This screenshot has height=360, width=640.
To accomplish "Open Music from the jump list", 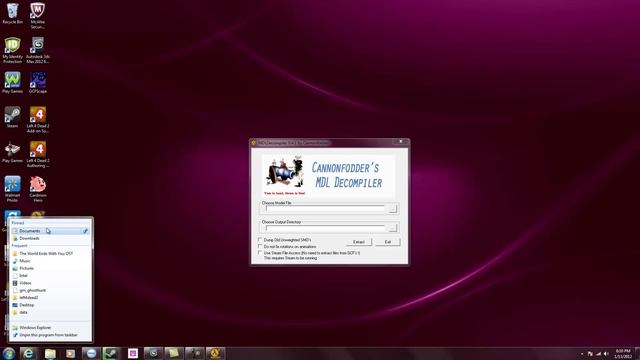I will click(x=50, y=261).
